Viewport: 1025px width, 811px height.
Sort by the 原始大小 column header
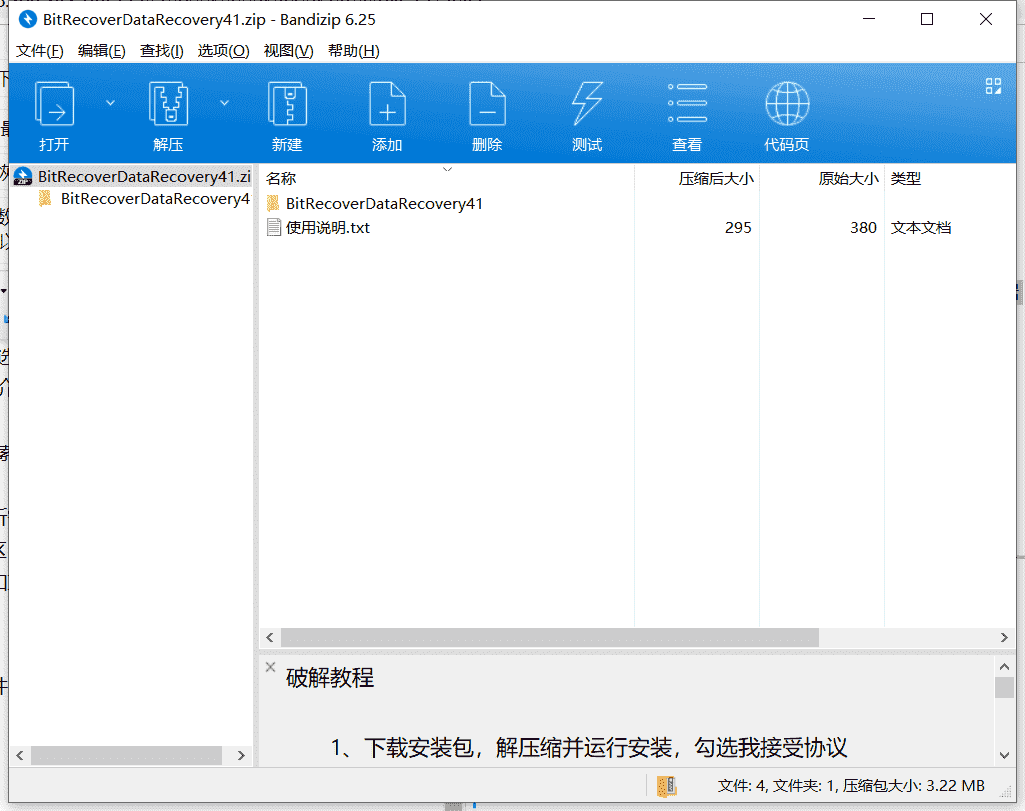pos(822,178)
